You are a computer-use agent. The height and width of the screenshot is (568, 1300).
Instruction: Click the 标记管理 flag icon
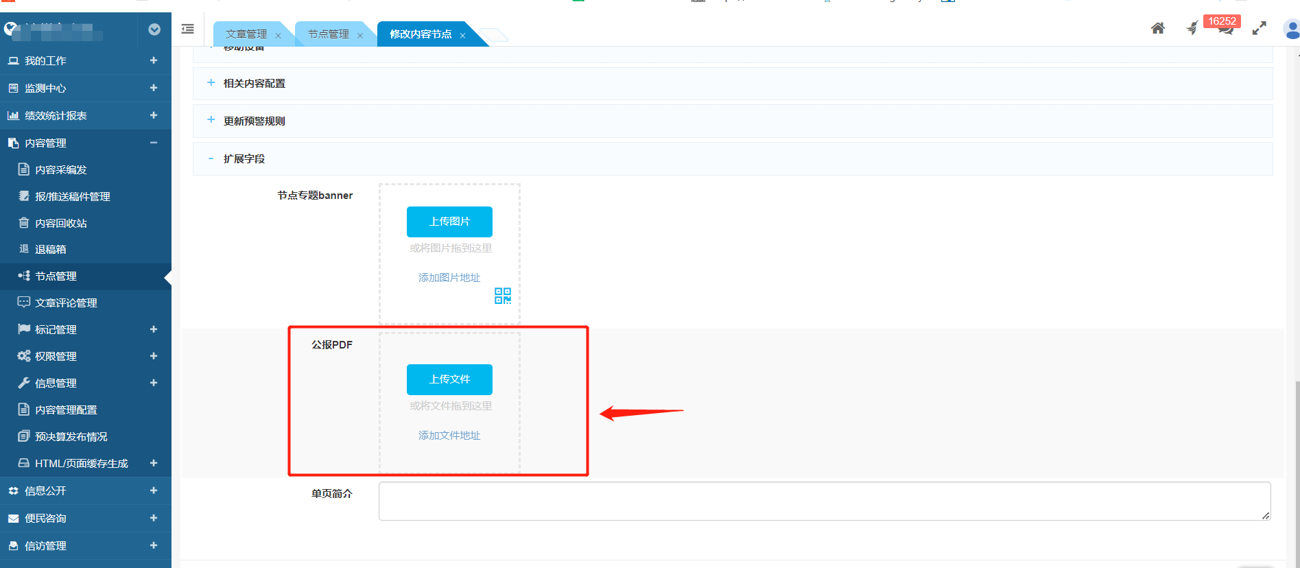(24, 329)
